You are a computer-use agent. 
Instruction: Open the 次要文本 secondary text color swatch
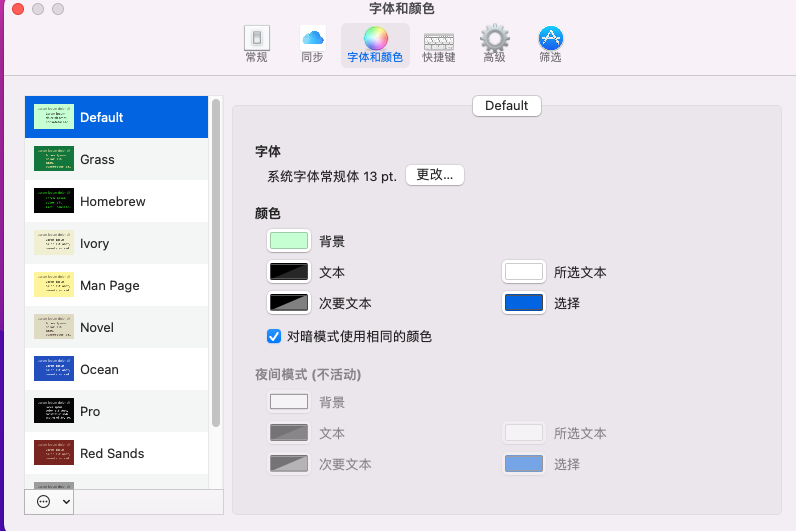coord(288,303)
